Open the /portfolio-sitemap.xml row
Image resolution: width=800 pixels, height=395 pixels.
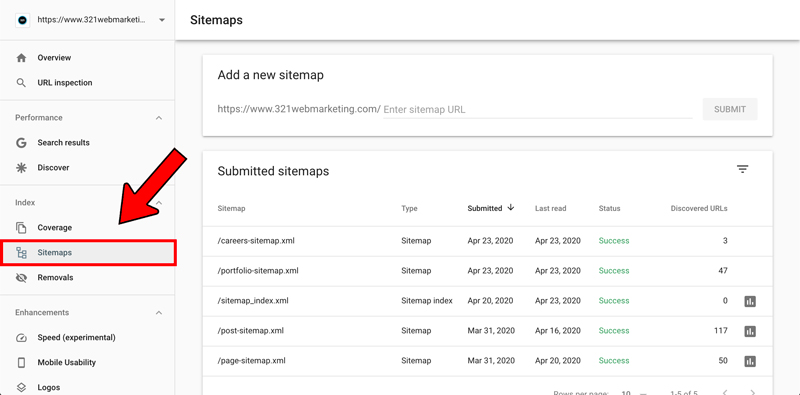click(487, 271)
